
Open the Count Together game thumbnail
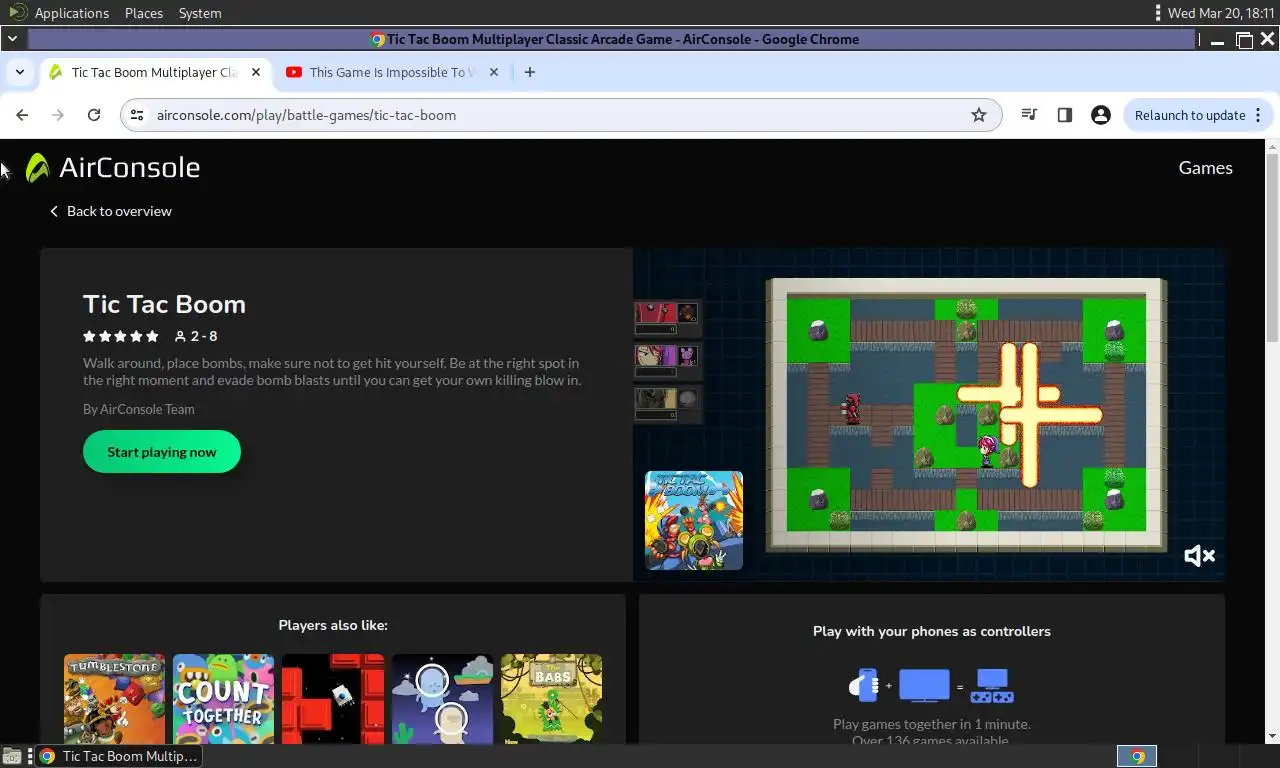223,699
